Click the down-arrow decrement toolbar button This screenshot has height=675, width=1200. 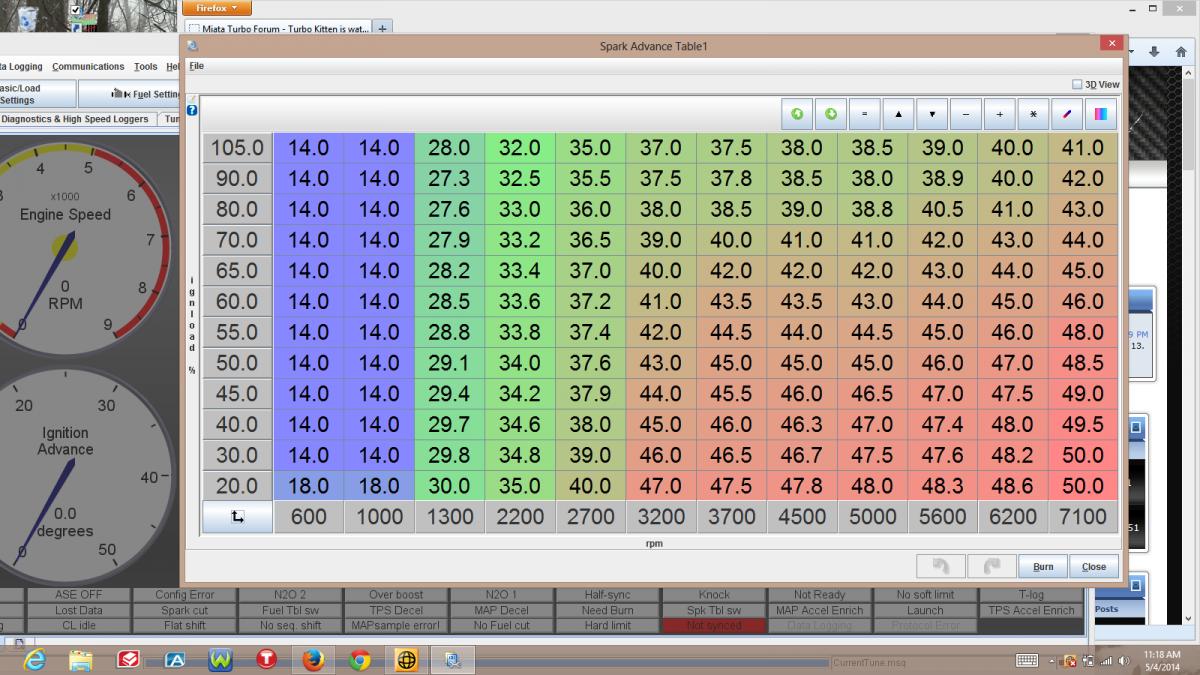[x=932, y=114]
